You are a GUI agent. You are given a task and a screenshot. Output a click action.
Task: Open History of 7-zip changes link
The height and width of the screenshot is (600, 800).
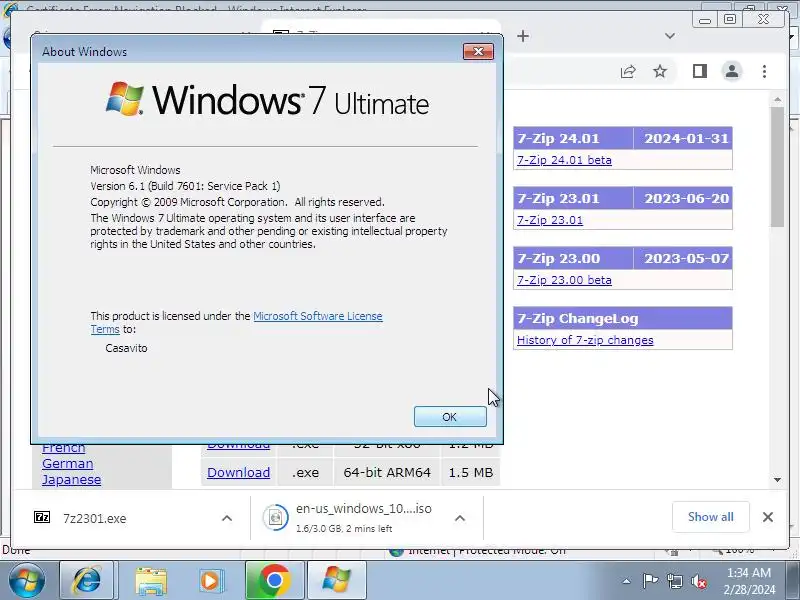[x=585, y=340]
